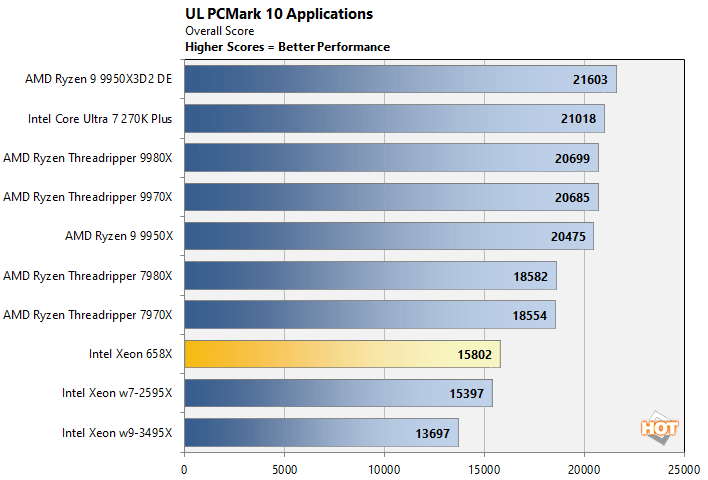The image size is (708, 480).
Task: Click the chart title 'UL PCMark 10 Applications'
Action: [279, 14]
